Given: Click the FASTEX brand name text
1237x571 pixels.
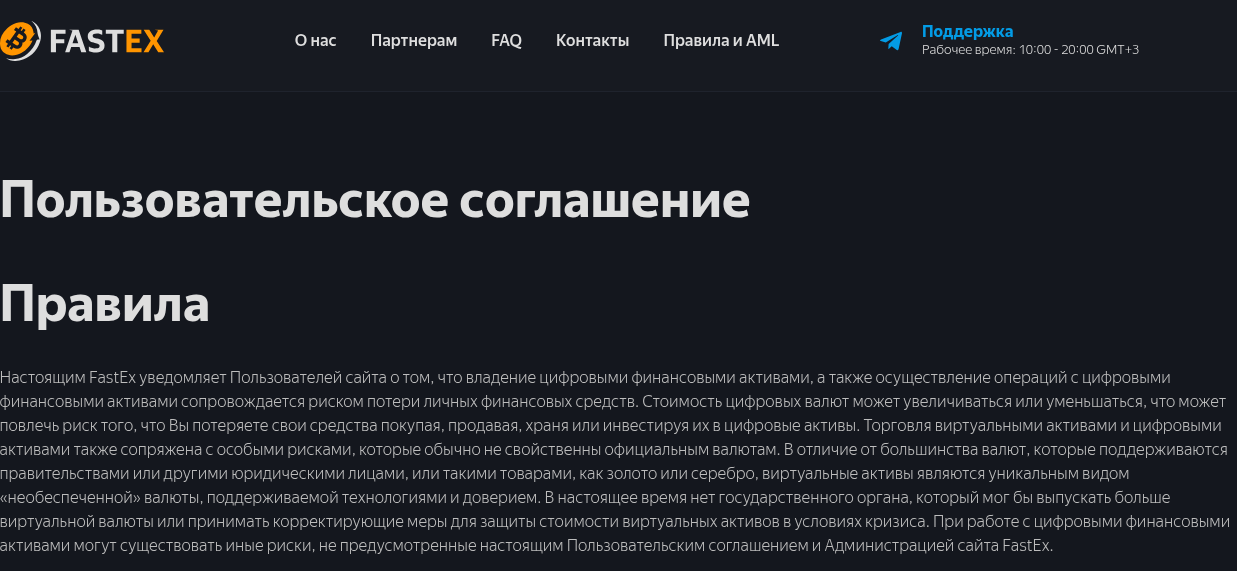Looking at the screenshot, I should point(106,41).
